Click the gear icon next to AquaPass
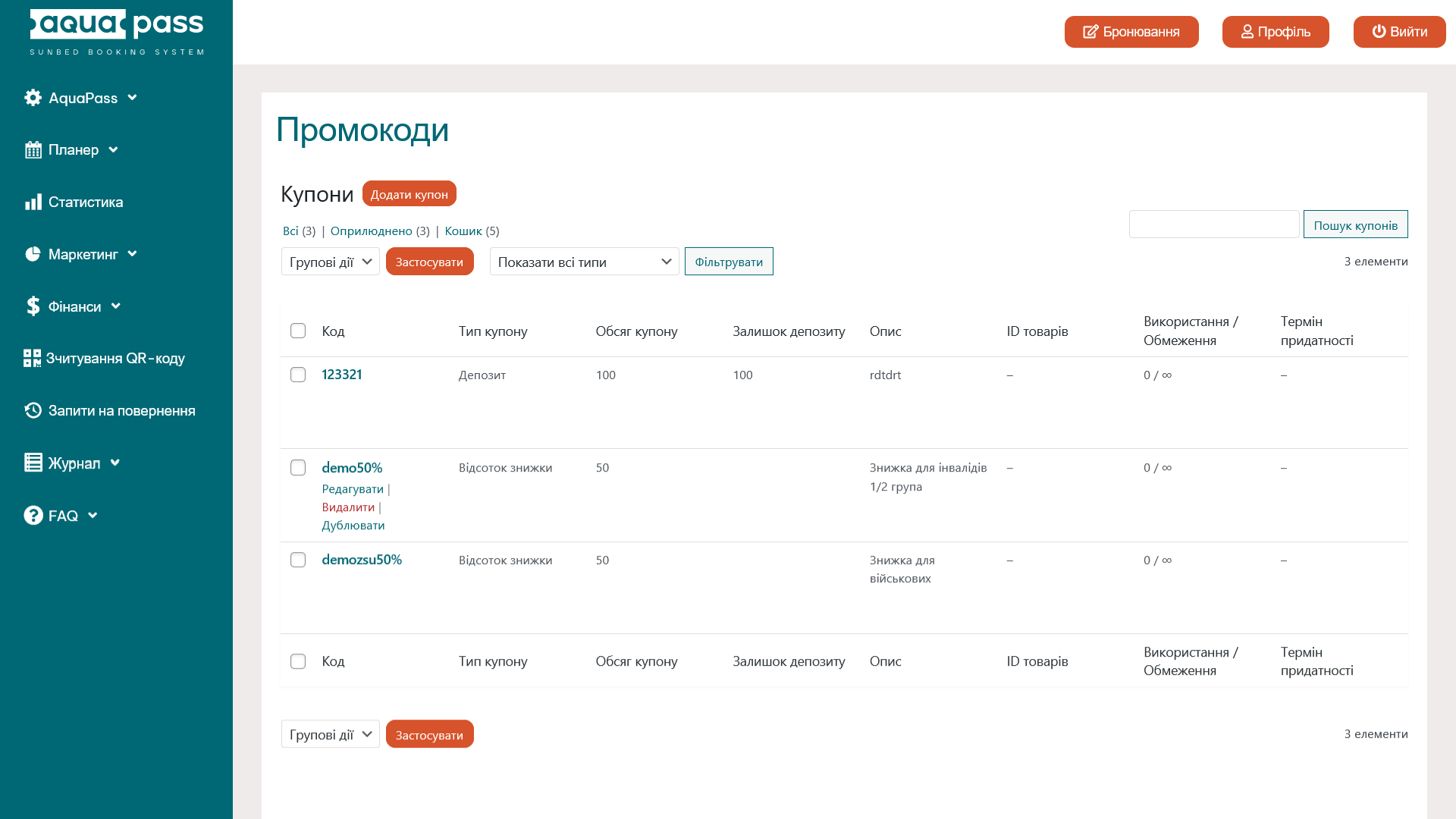 click(33, 98)
